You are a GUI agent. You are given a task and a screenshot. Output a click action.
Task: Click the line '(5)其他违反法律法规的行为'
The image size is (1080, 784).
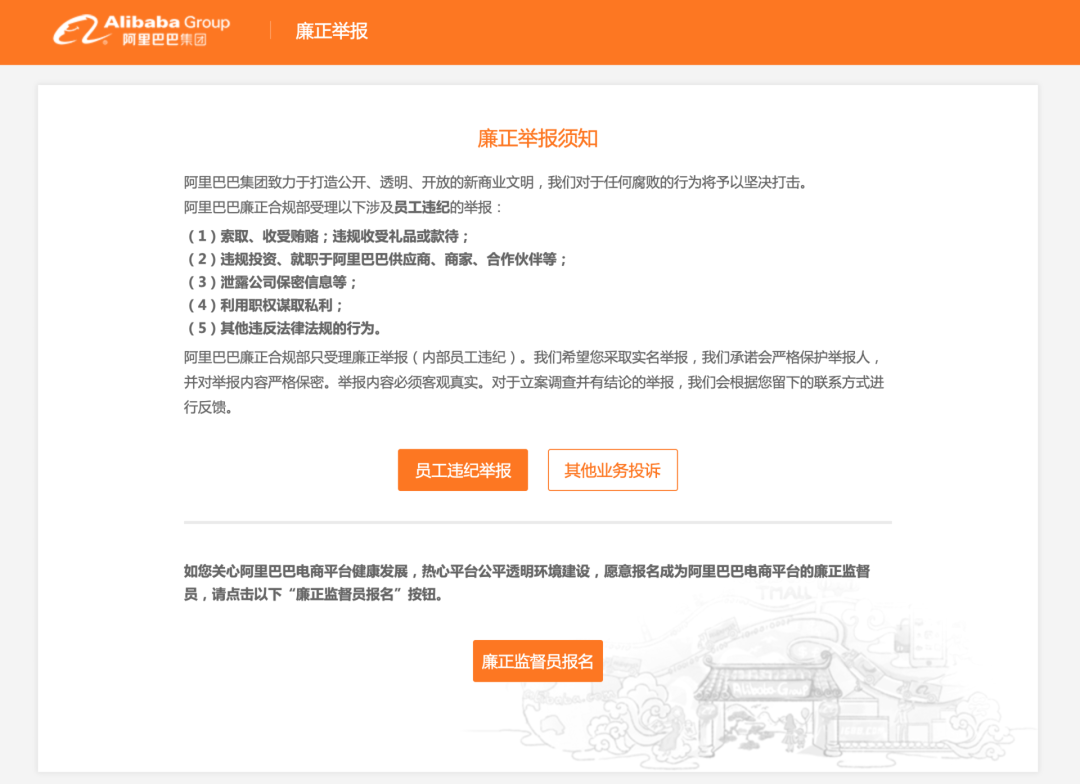tap(283, 328)
